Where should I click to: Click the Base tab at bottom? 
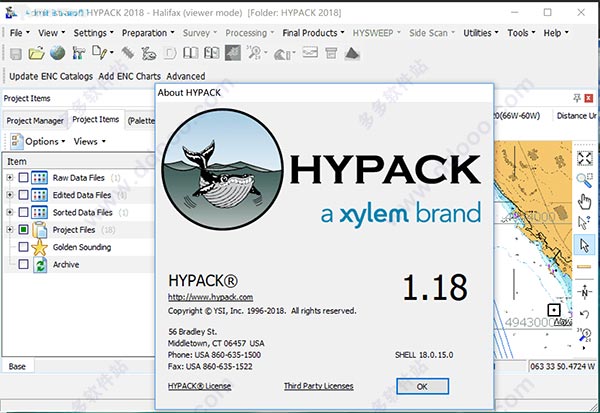[x=17, y=366]
